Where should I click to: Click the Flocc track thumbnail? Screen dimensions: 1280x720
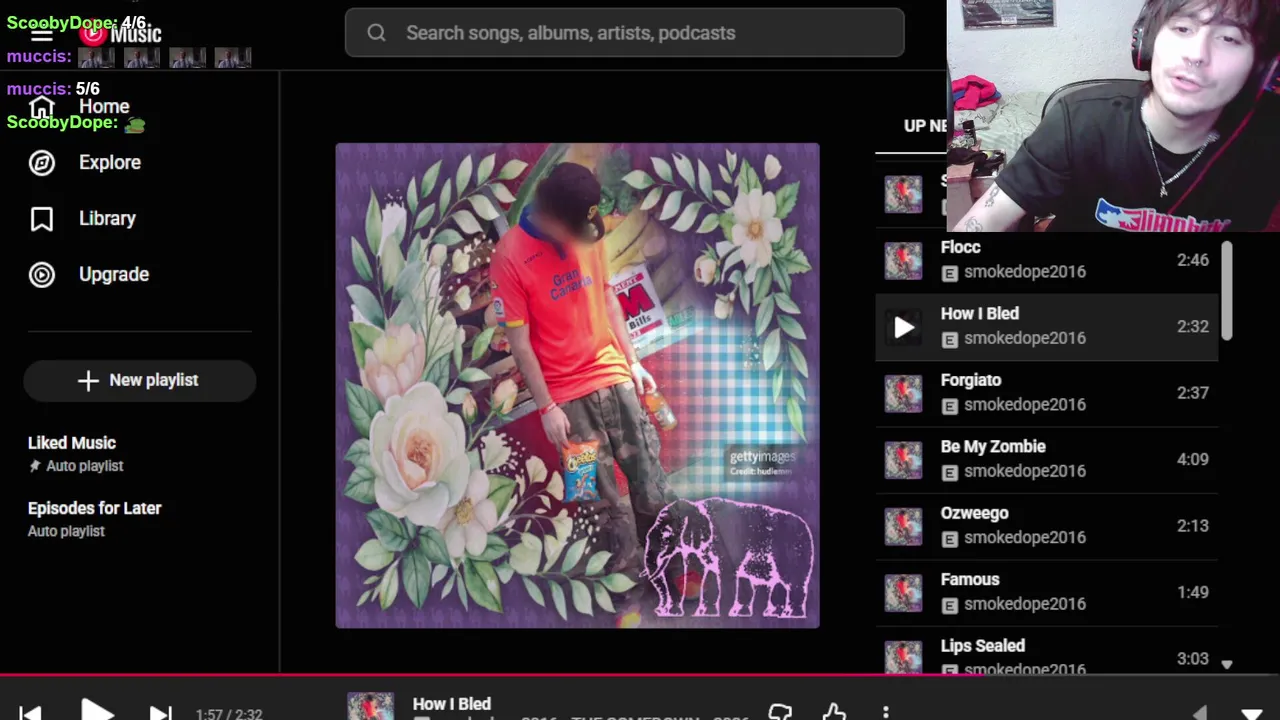coord(903,260)
